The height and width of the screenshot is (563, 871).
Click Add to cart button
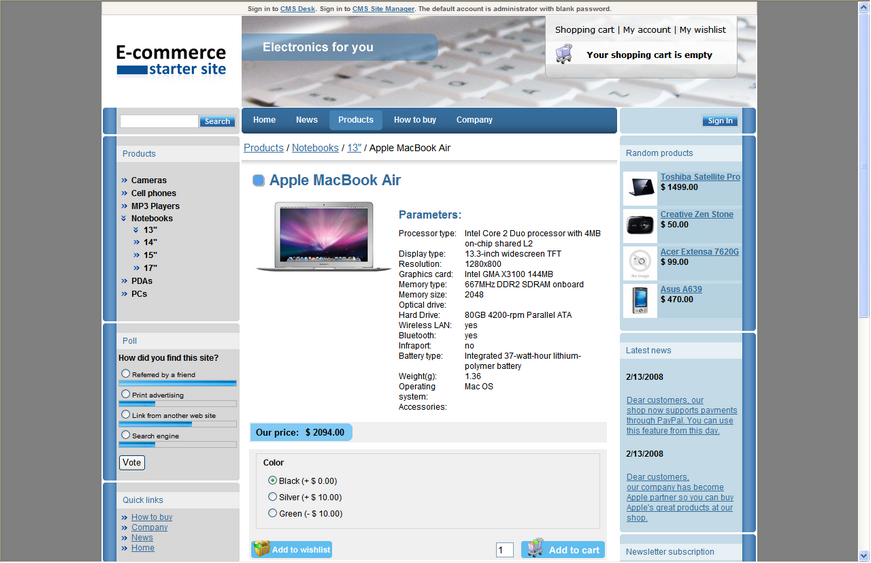tap(563, 549)
